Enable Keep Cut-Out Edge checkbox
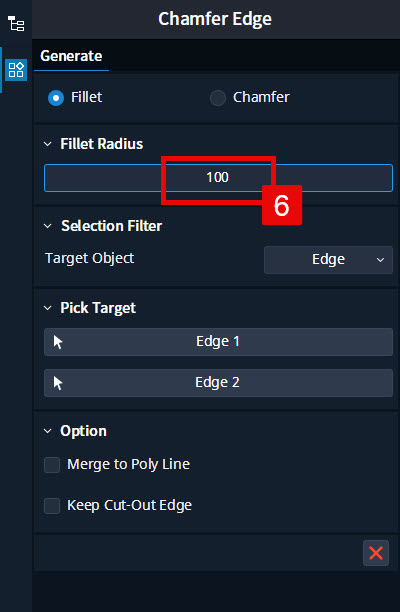The image size is (400, 612). tap(52, 506)
